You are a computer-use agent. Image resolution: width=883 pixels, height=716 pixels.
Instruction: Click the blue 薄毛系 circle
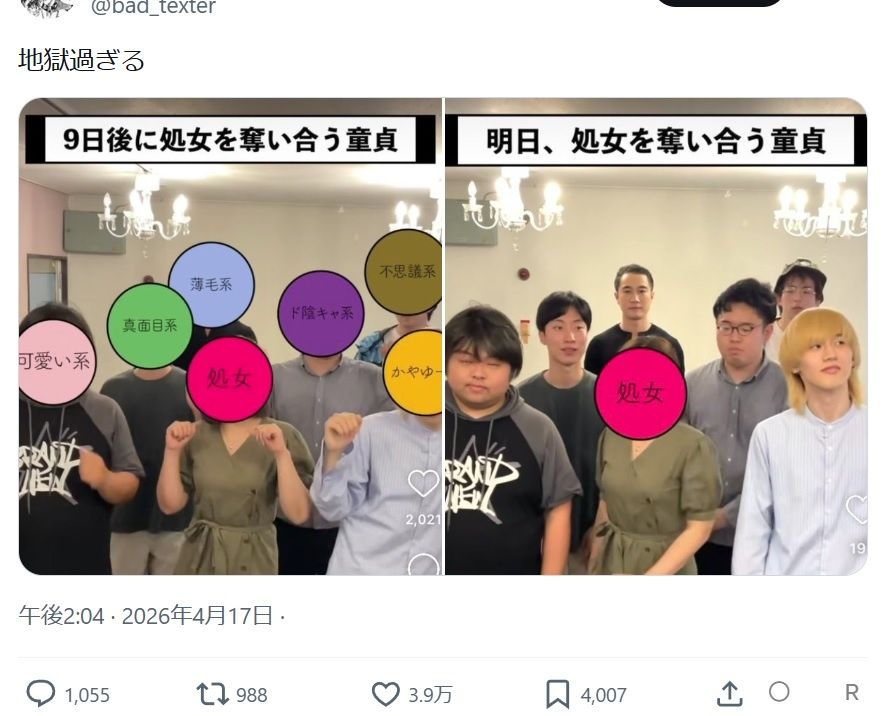211,285
